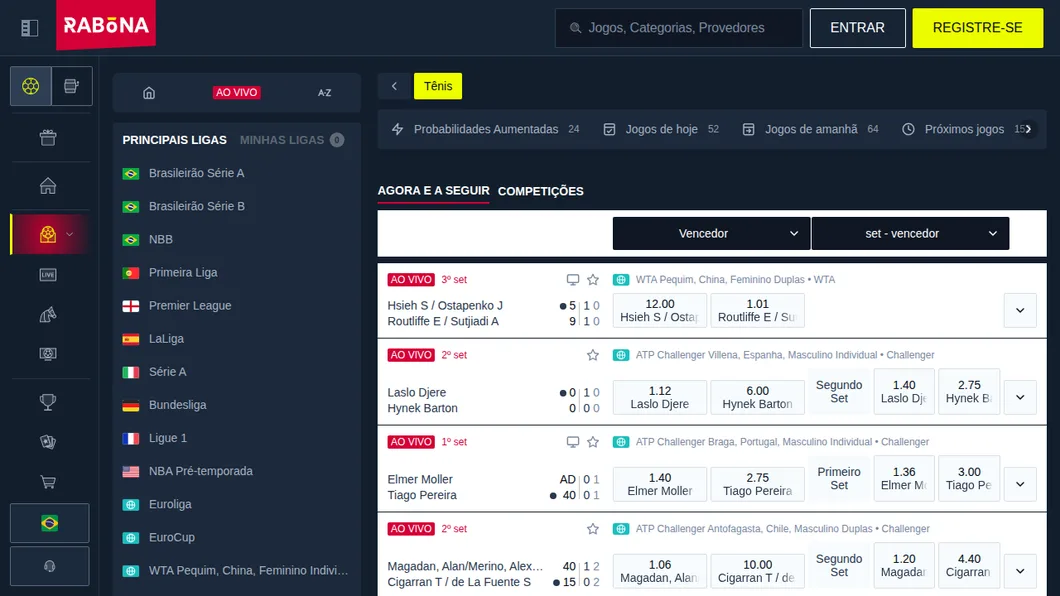Go to sportsbook home icon tab
Image resolution: width=1060 pixels, height=596 pixels.
(x=149, y=93)
